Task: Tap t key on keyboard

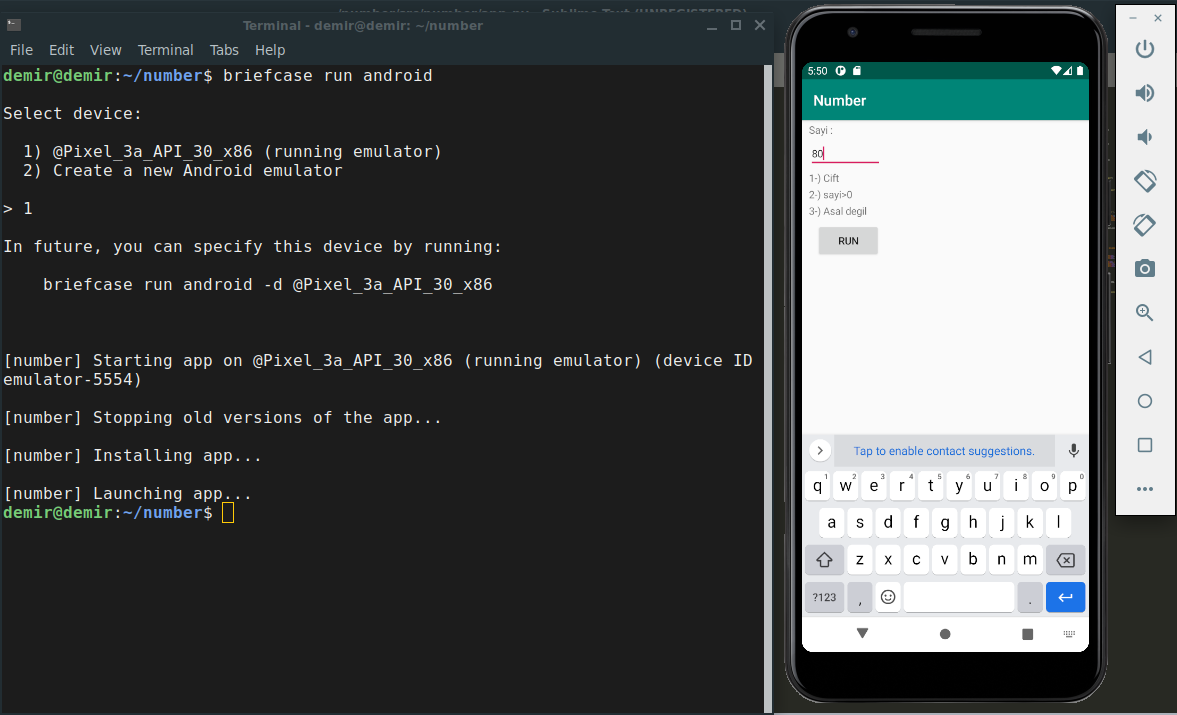Action: [931, 485]
